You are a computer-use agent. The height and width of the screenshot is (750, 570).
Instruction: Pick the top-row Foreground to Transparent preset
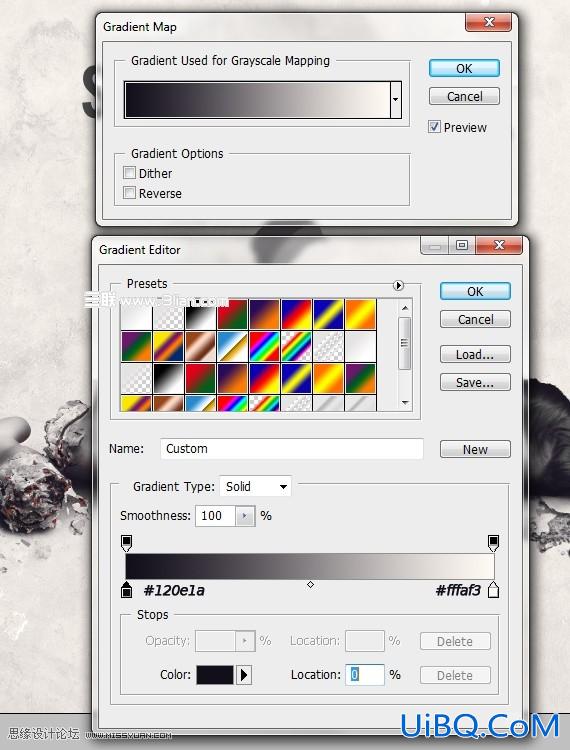pos(168,315)
